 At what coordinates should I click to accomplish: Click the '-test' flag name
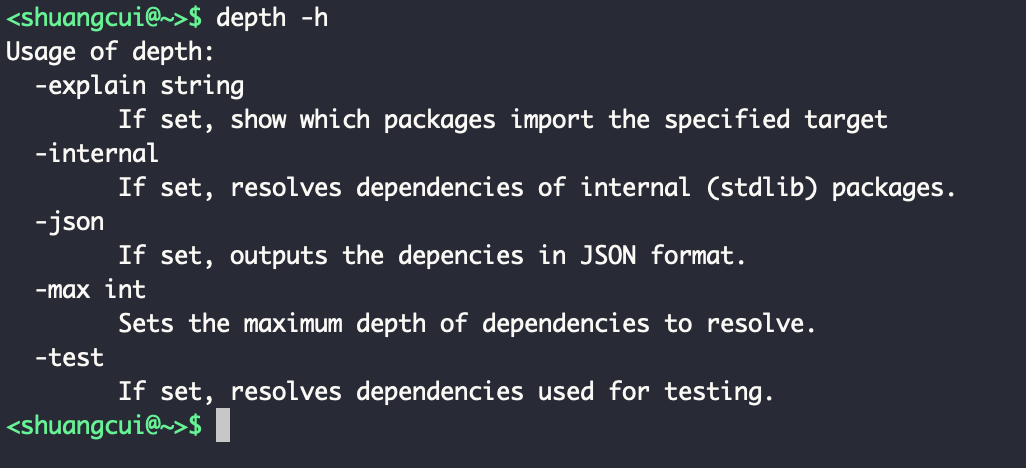coord(69,358)
